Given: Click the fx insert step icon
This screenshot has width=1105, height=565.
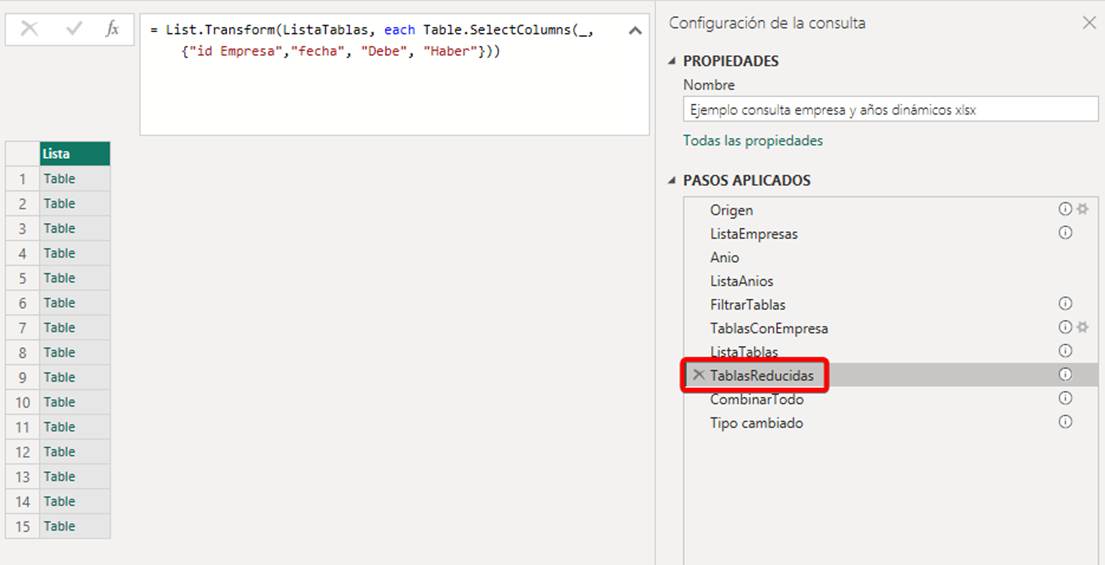Looking at the screenshot, I should [112, 29].
